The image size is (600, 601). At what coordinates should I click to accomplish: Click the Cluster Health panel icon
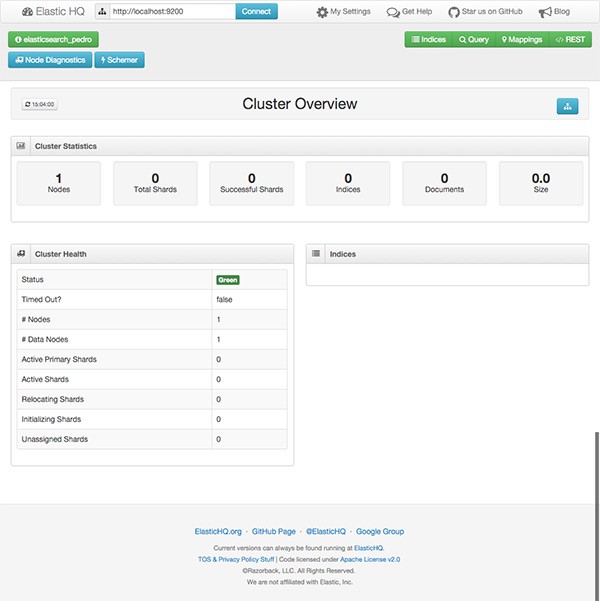pos(21,254)
